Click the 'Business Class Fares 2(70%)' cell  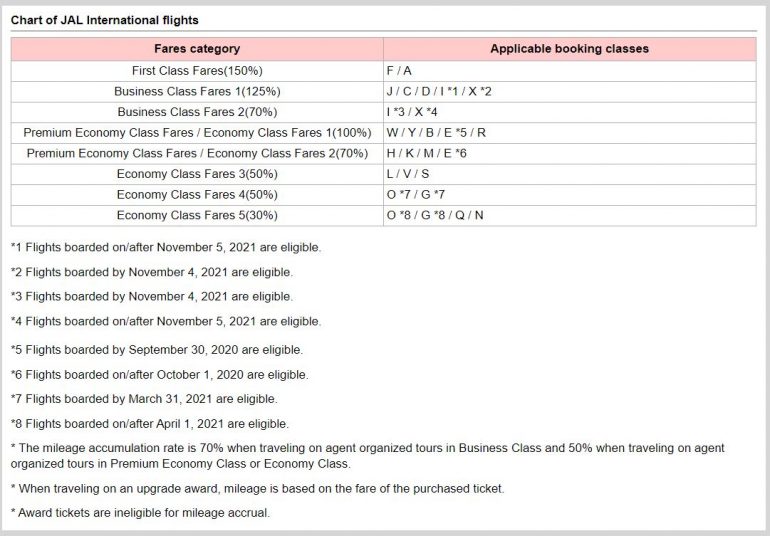(x=197, y=112)
